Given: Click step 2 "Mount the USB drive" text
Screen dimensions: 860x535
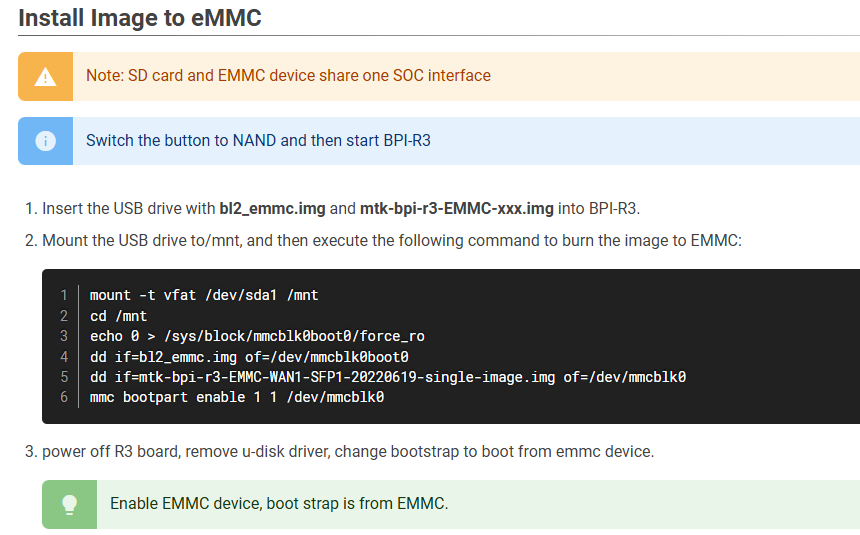Looking at the screenshot, I should [x=391, y=241].
